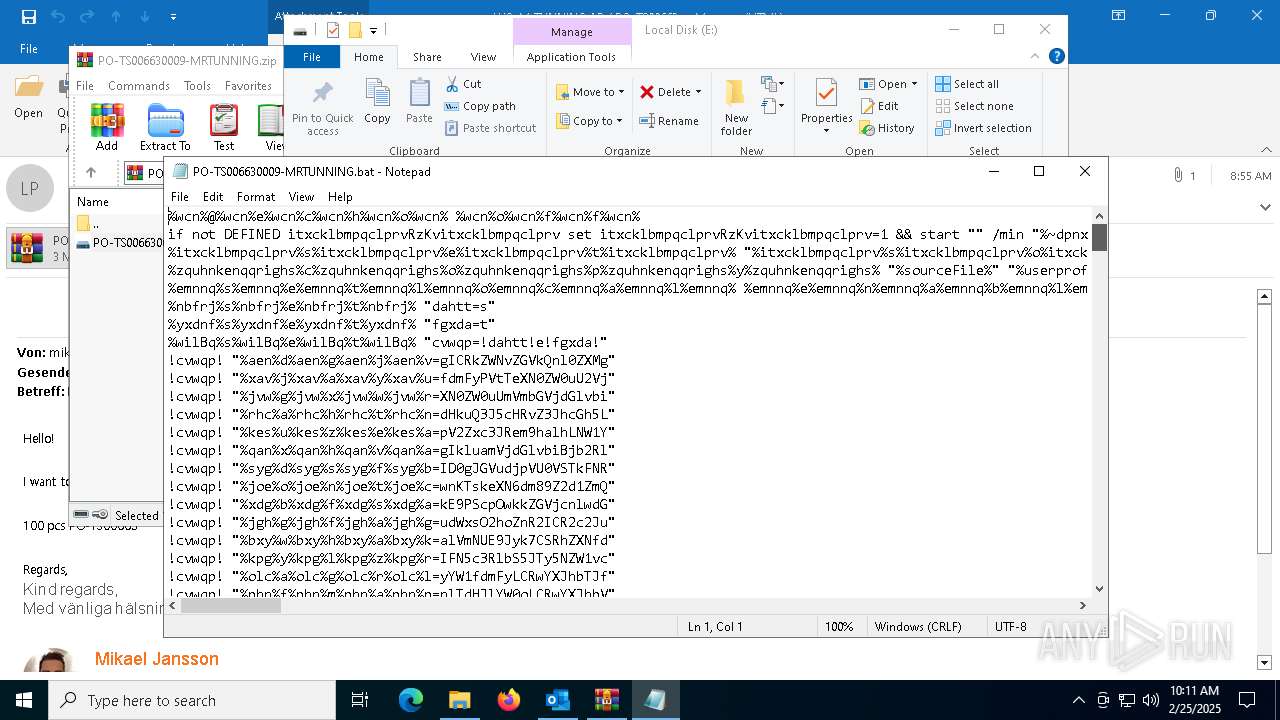1280x720 pixels.
Task: Open the File tab in File Explorer
Action: pyautogui.click(x=312, y=57)
